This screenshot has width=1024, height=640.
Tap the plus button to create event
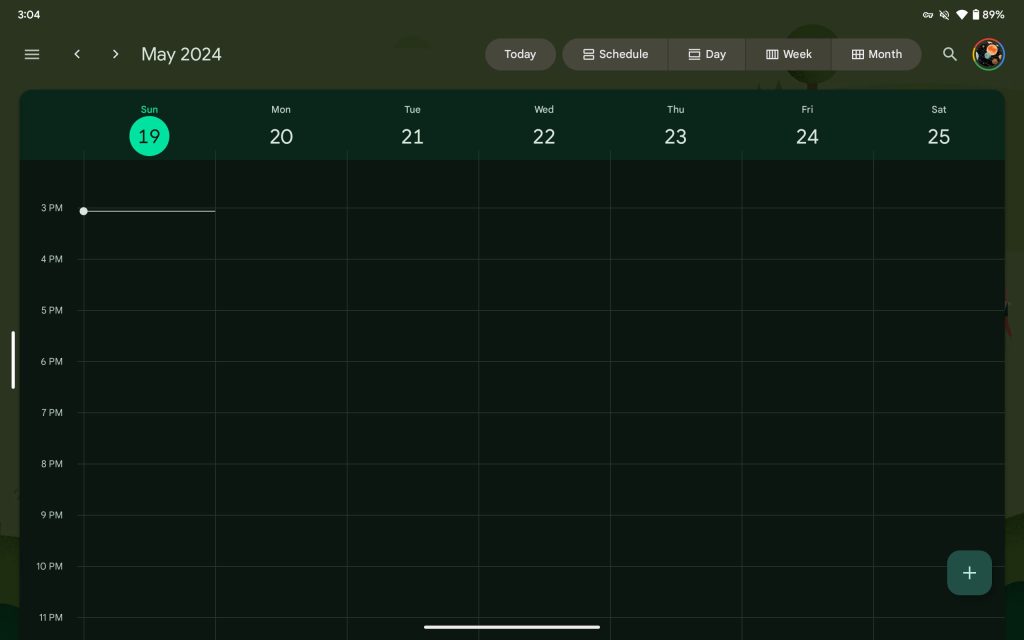pyautogui.click(x=969, y=573)
